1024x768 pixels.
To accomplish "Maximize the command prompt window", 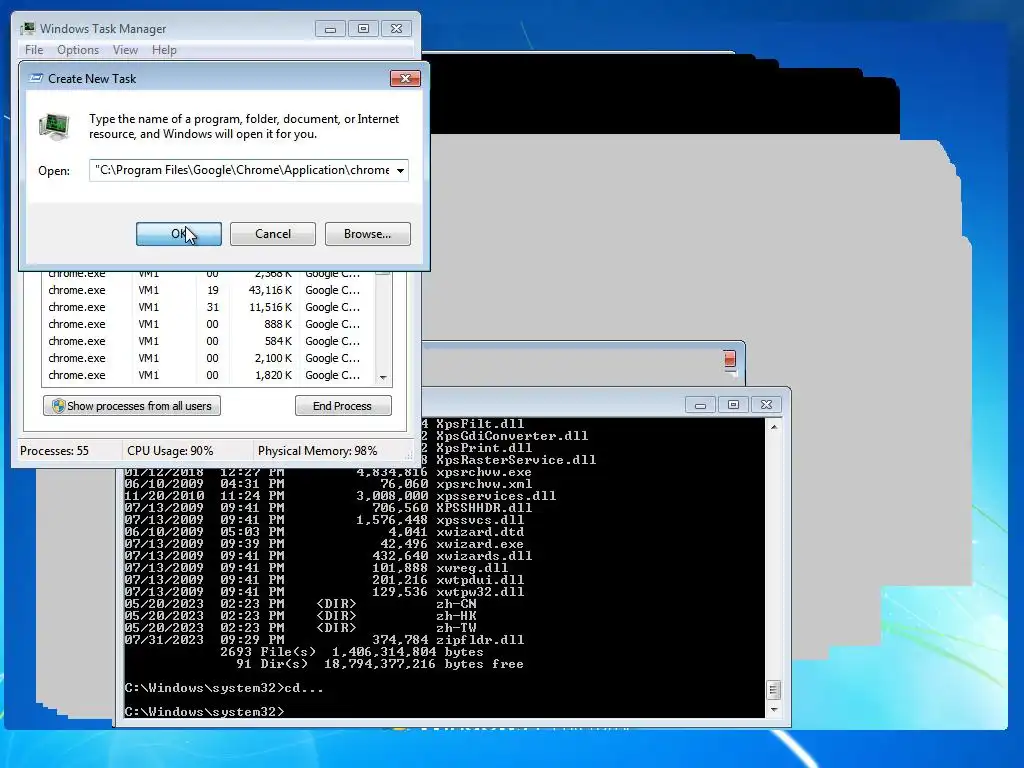I will (x=733, y=405).
